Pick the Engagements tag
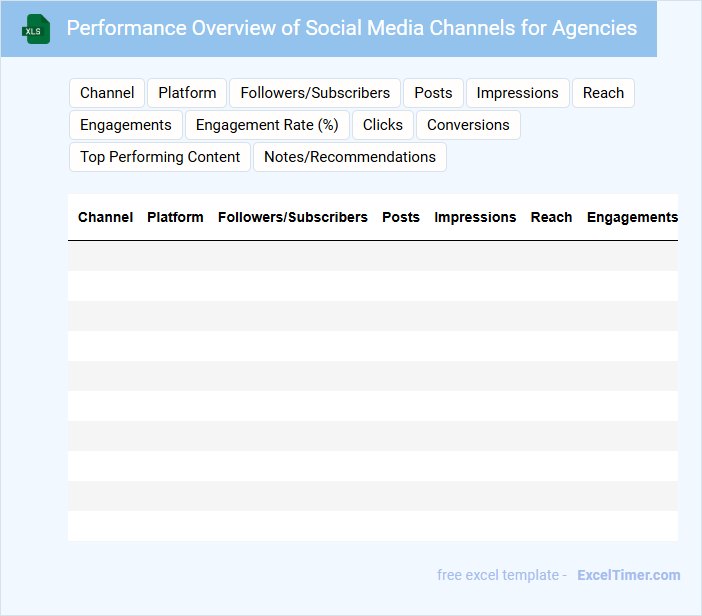 [x=126, y=125]
